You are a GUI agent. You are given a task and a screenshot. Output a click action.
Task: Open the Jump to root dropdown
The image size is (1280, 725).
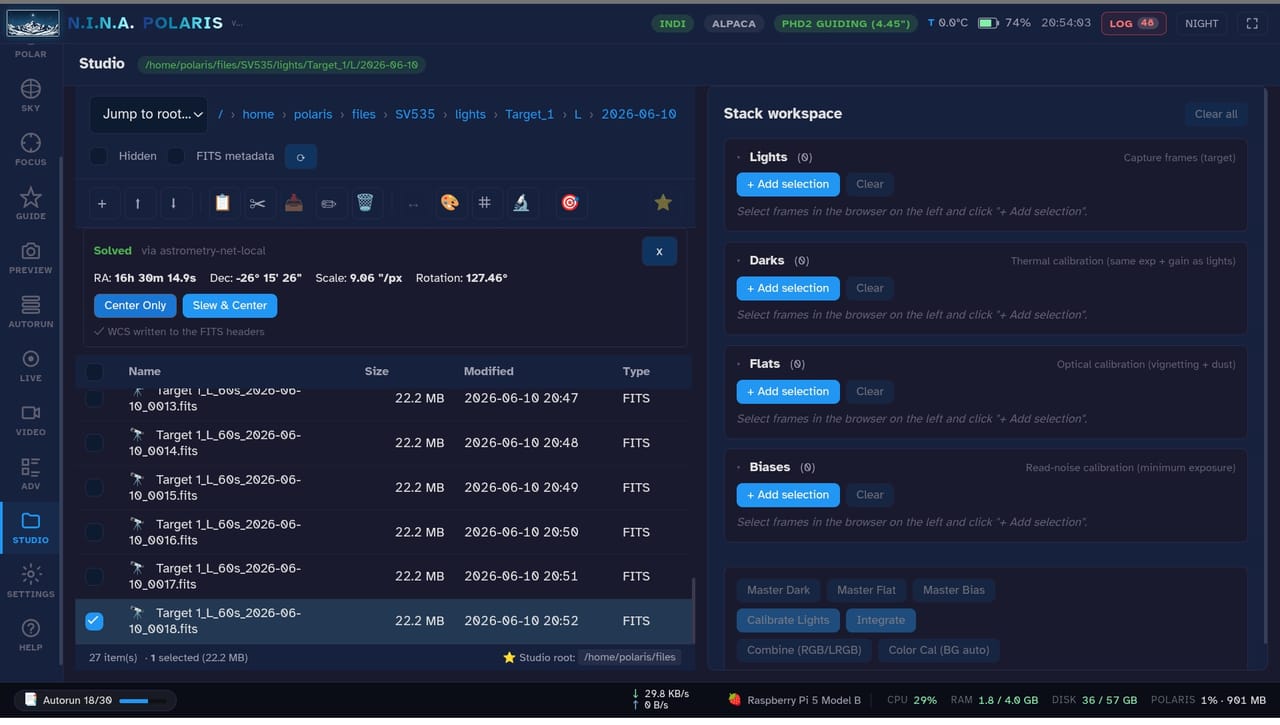click(x=149, y=114)
